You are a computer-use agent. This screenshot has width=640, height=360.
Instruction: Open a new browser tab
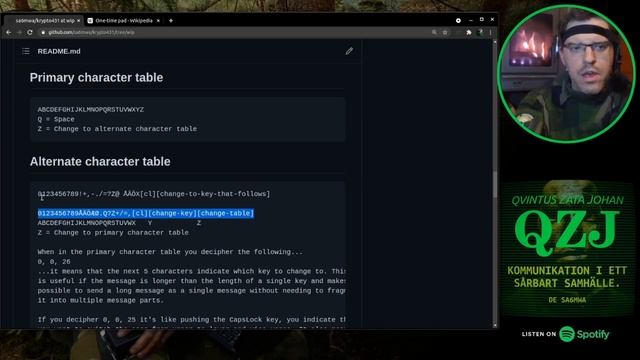(x=171, y=20)
